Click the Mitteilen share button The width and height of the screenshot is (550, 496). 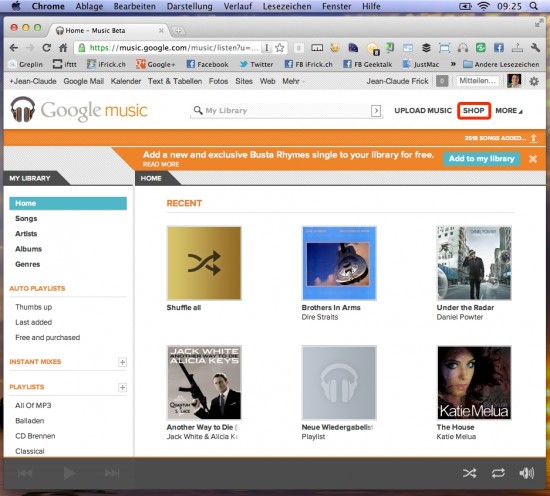pyautogui.click(x=477, y=81)
